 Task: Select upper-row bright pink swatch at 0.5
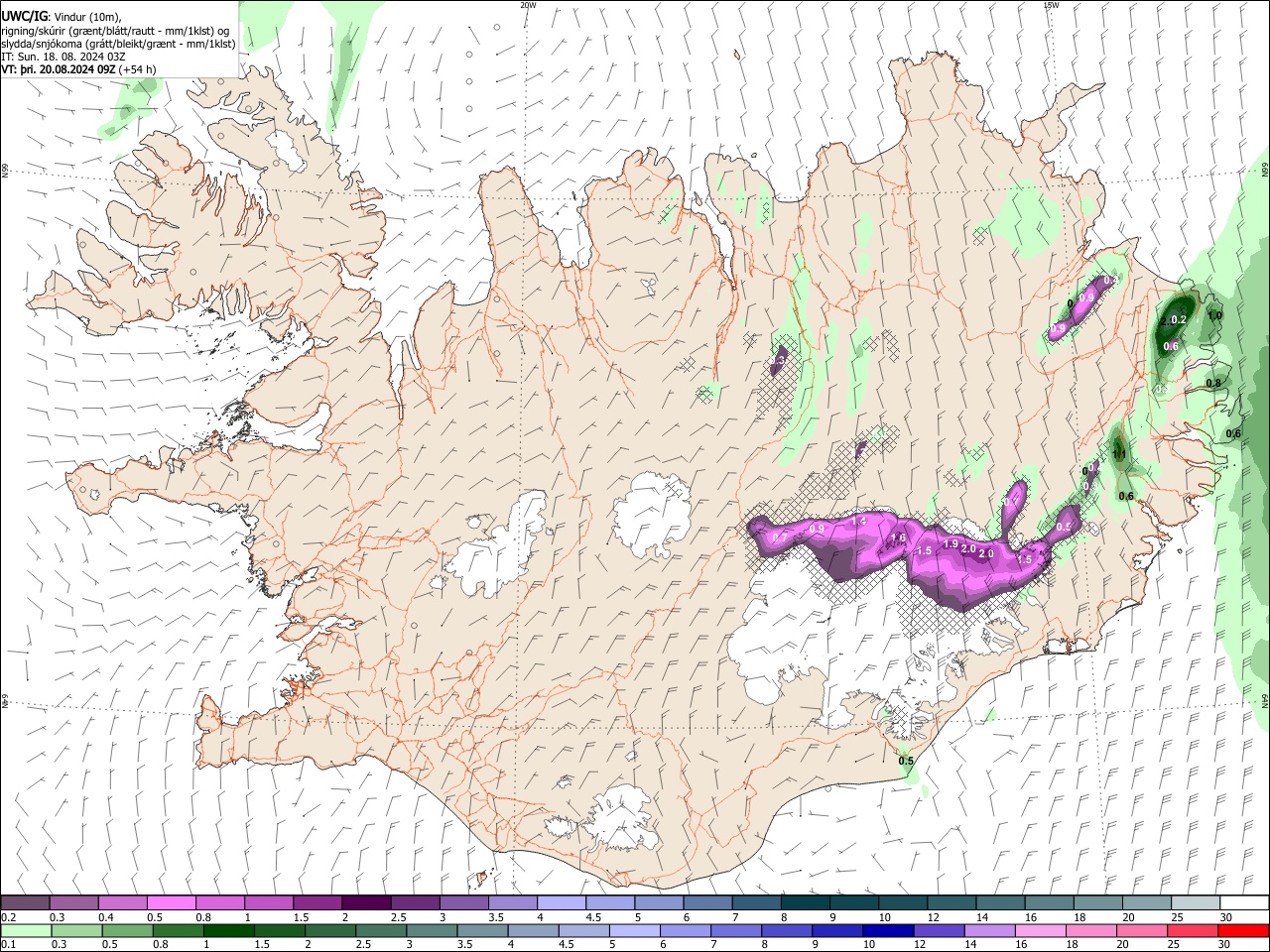pyautogui.click(x=171, y=902)
